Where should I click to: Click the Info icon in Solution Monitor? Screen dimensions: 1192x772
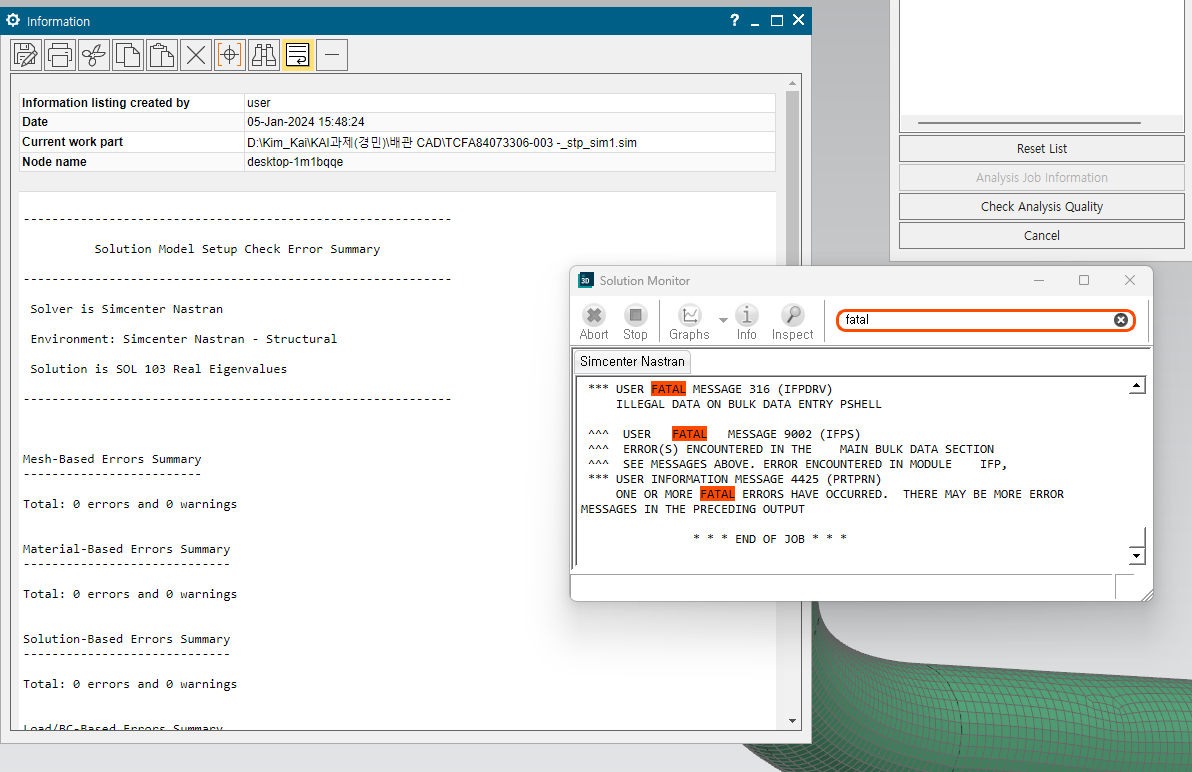tap(747, 322)
